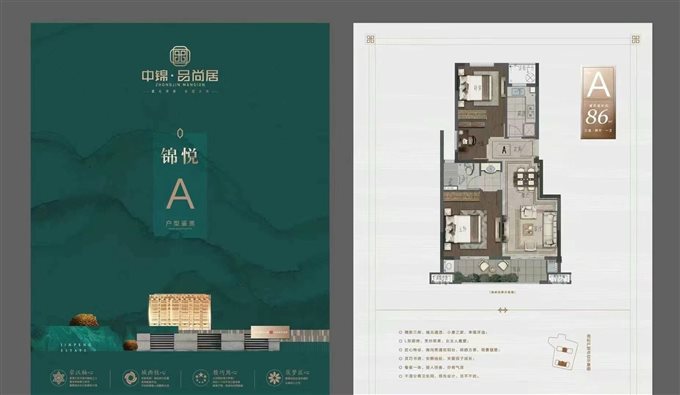Click the hexagonal star feature icon

58,378
